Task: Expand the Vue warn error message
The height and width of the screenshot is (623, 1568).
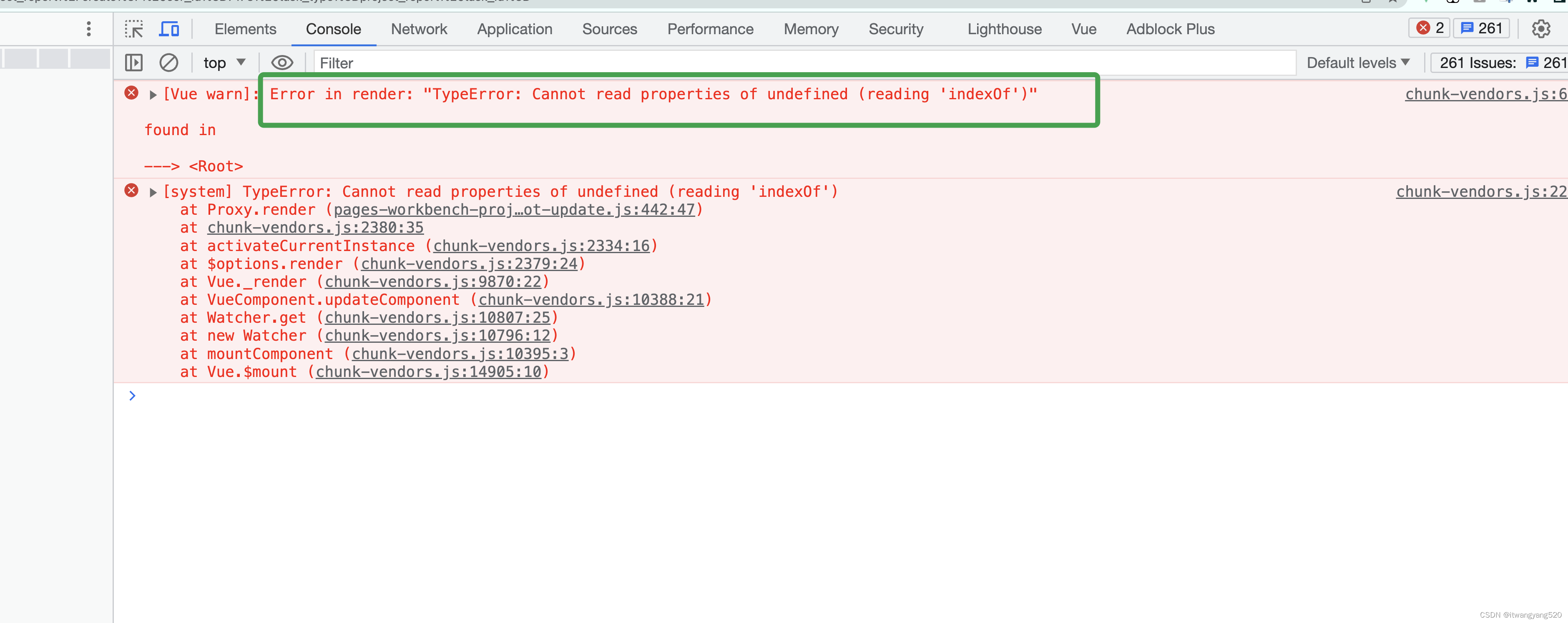Action: coord(153,94)
